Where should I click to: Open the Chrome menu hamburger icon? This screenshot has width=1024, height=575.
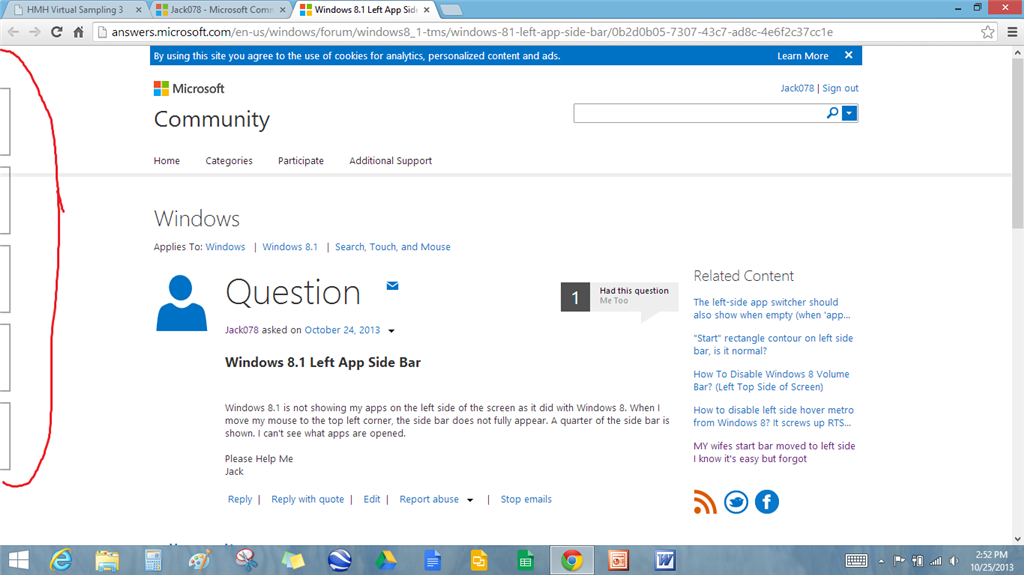(x=1012, y=32)
